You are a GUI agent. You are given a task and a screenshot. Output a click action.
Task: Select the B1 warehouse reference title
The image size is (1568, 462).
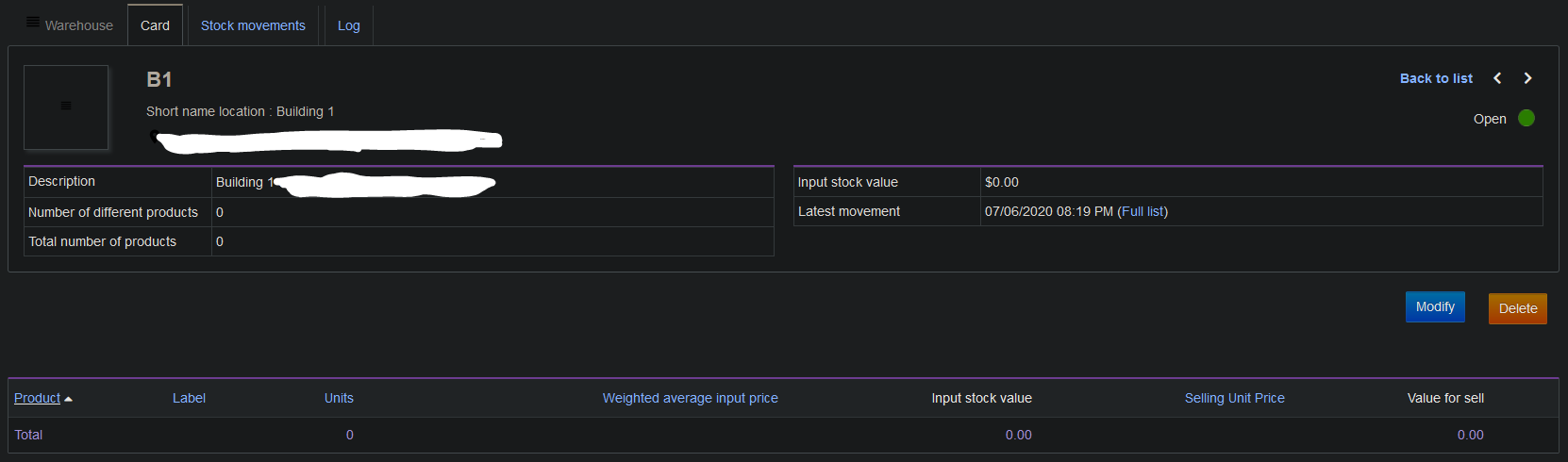[159, 80]
